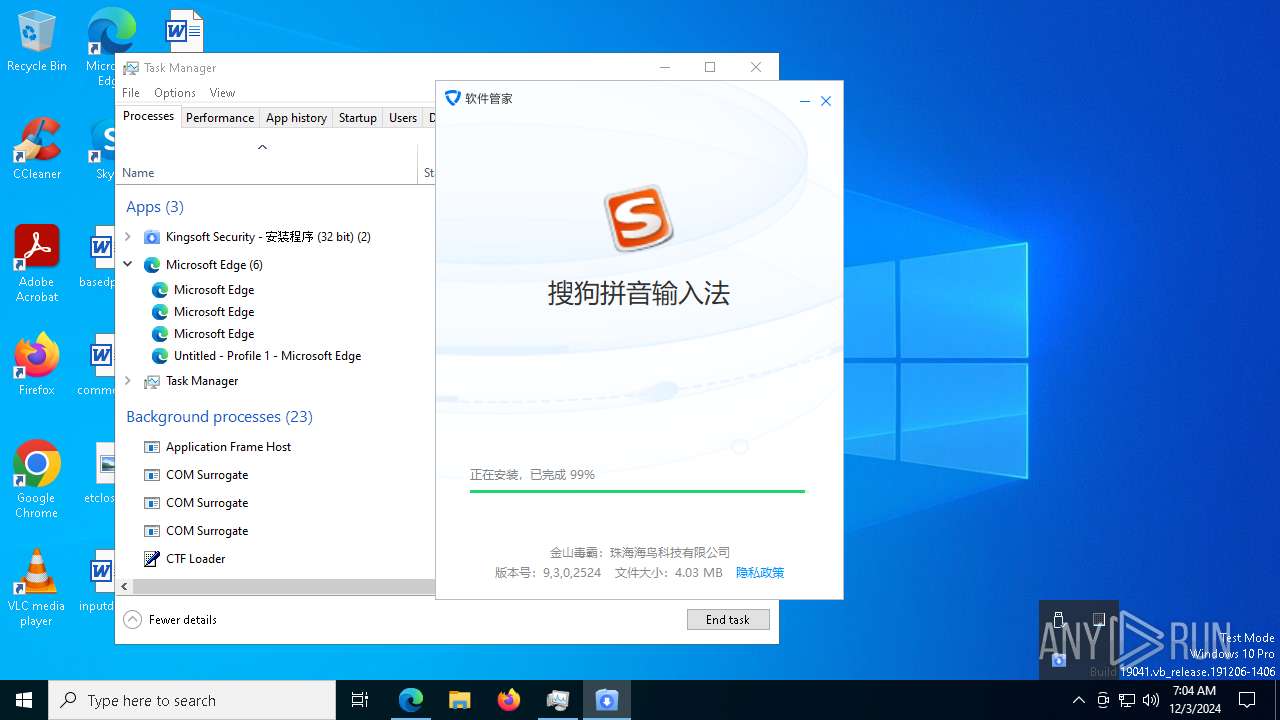
Task: Open VLC media player desktop shortcut
Action: coord(37,587)
